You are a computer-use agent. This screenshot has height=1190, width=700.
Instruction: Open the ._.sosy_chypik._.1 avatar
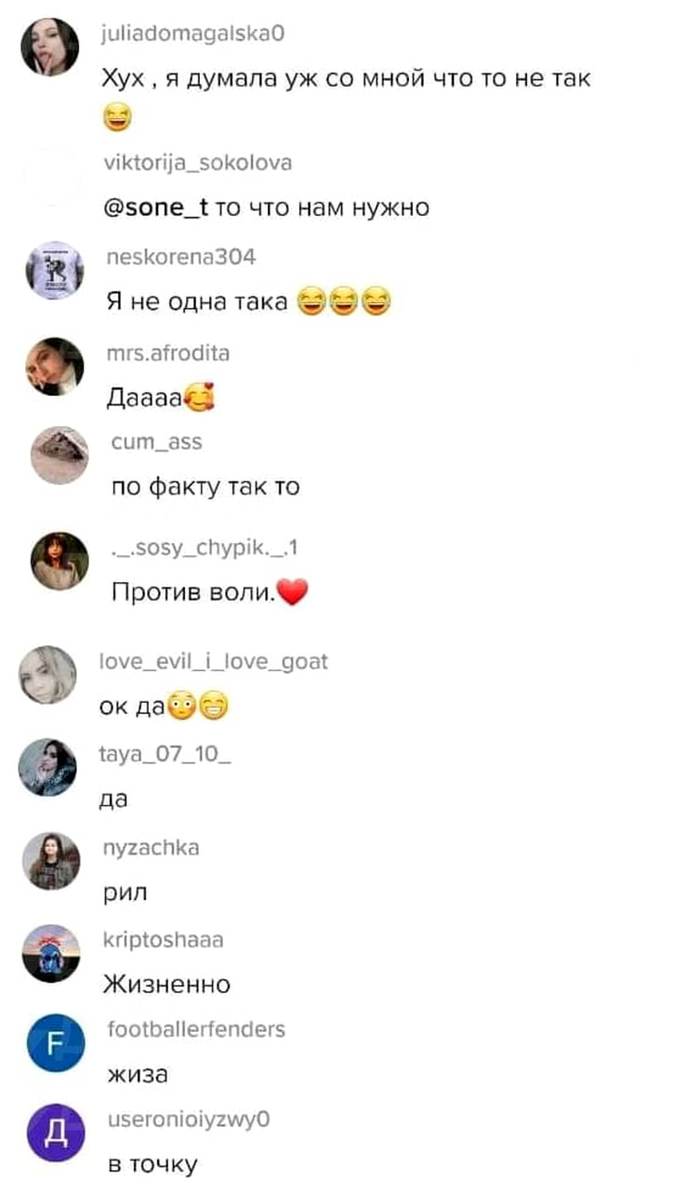[x=59, y=561]
